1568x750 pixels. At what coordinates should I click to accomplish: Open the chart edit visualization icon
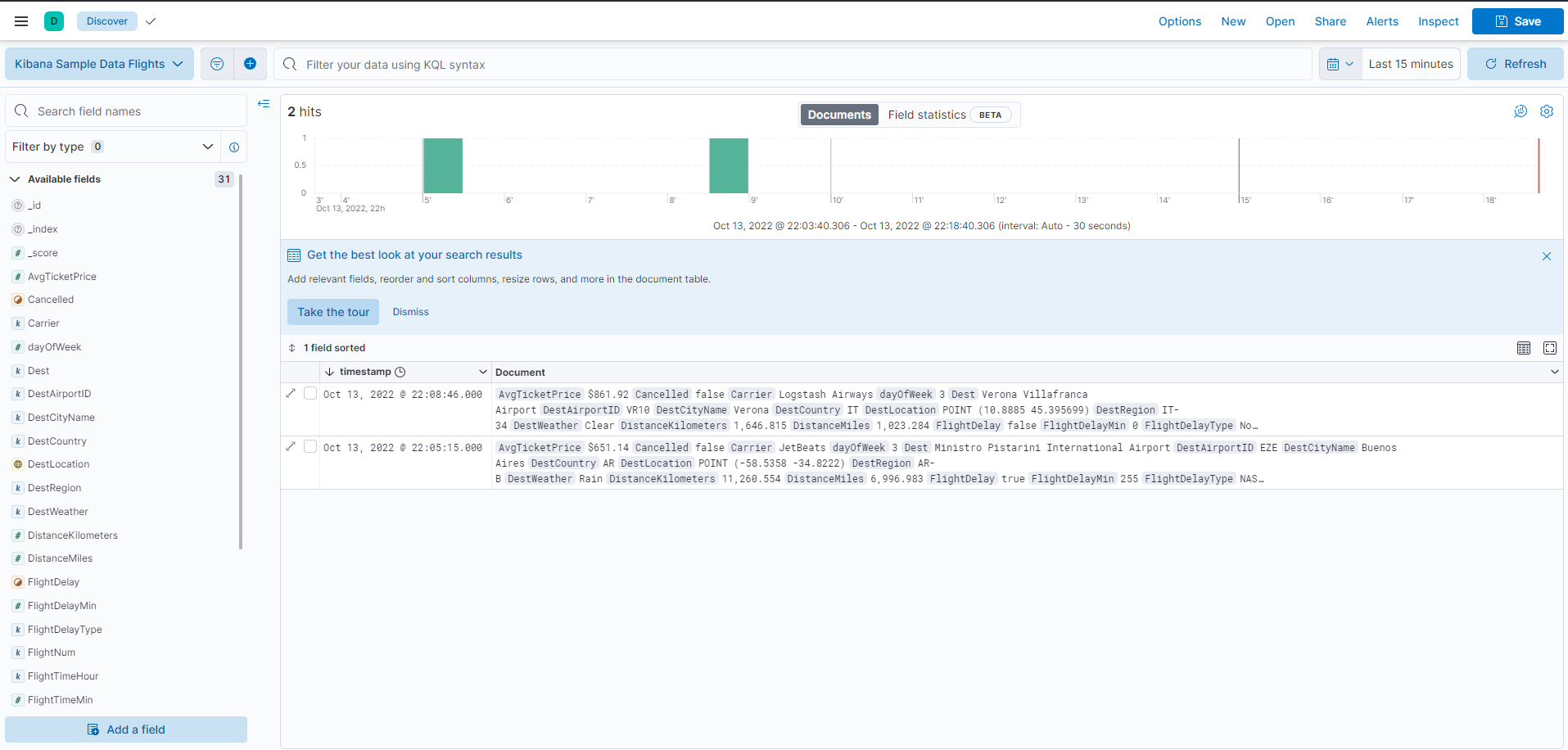click(x=1521, y=111)
